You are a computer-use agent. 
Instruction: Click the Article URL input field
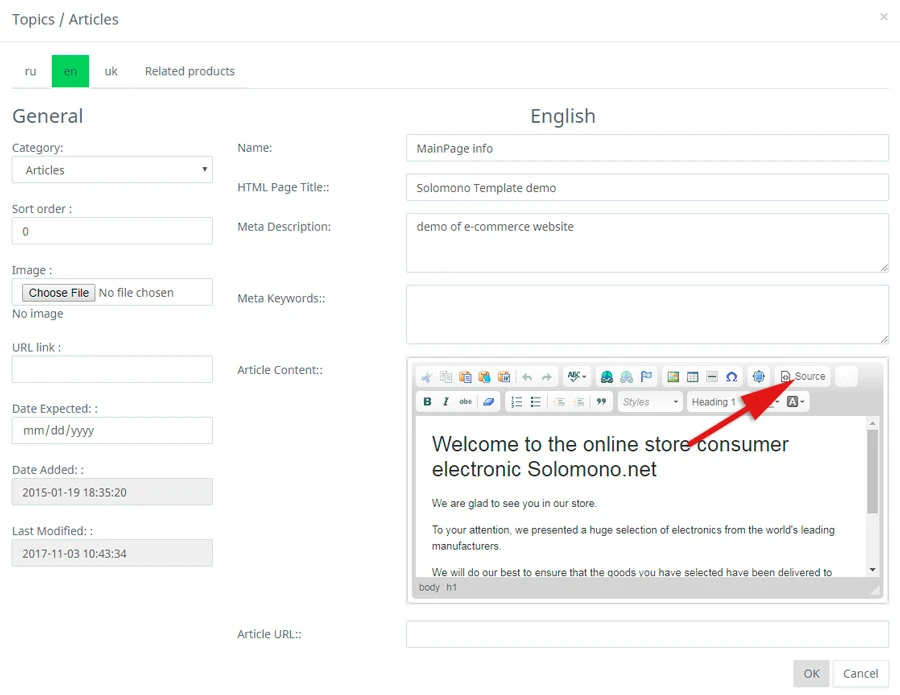pos(647,634)
